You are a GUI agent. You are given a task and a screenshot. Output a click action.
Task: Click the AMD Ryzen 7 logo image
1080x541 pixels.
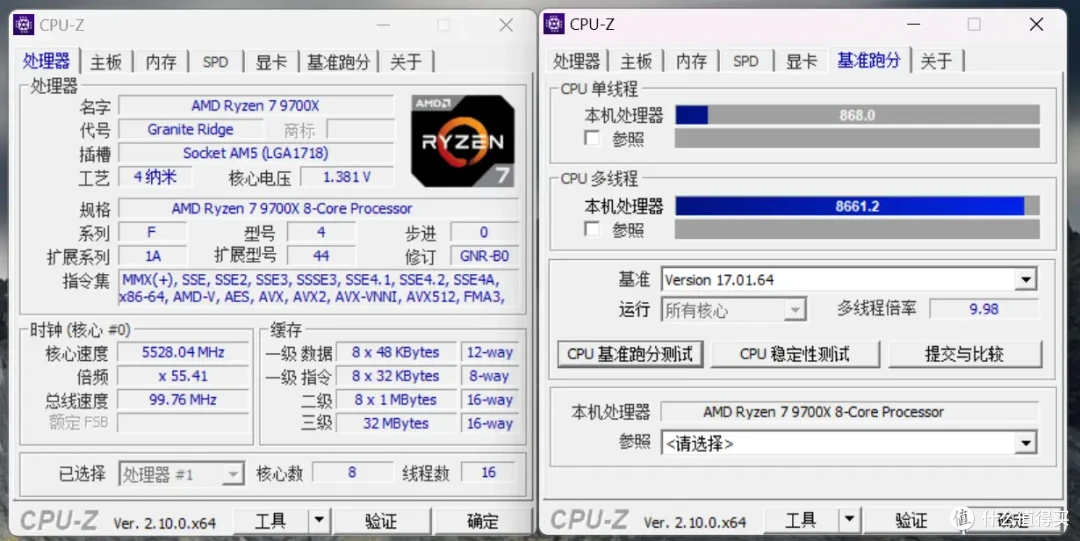[x=463, y=141]
